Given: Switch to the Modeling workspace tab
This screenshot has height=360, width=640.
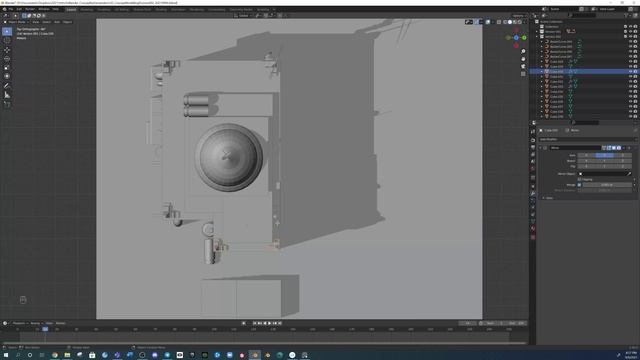Looking at the screenshot, I should click(87, 9).
